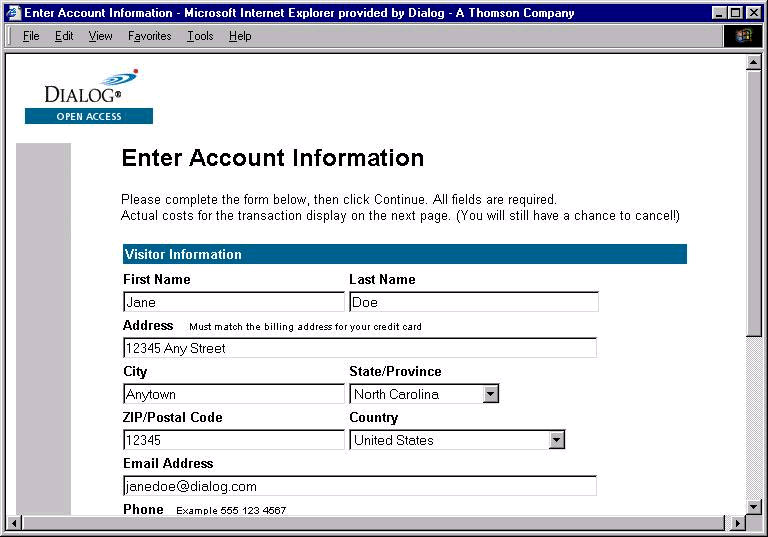
Task: Expand the Country dropdown arrow
Action: click(x=556, y=440)
